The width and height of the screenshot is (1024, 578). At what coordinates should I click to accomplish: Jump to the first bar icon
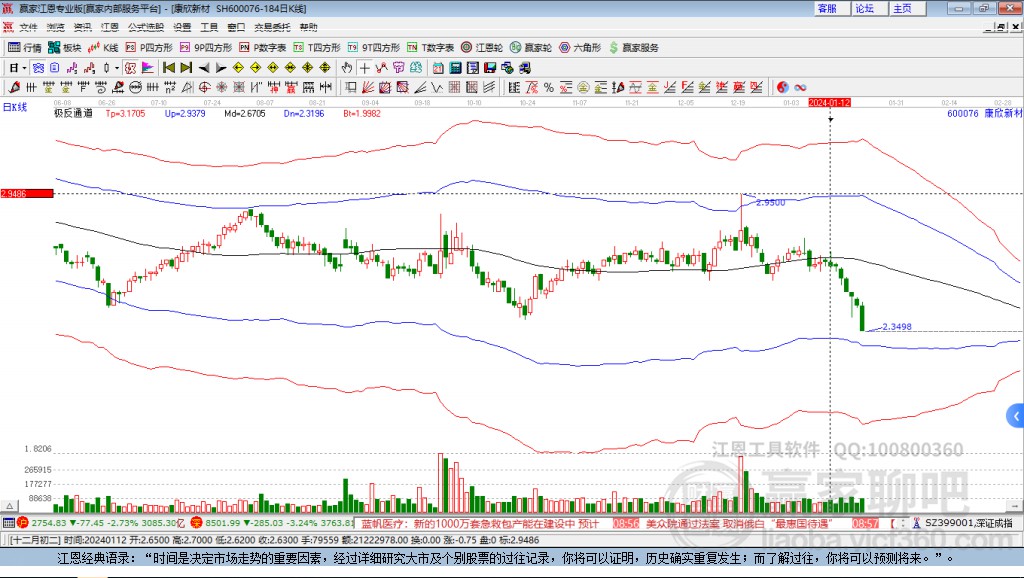(169, 68)
